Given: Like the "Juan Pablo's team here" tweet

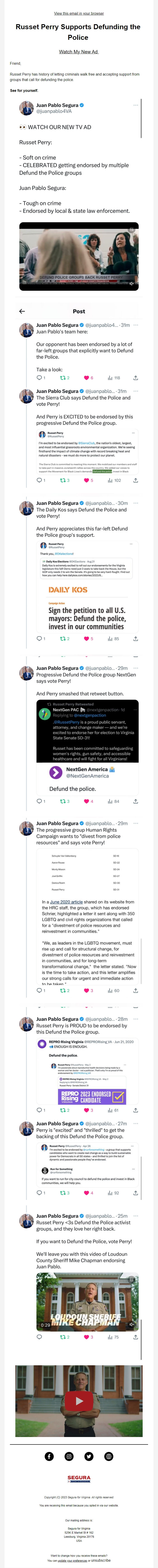Looking at the screenshot, I should (x=88, y=378).
